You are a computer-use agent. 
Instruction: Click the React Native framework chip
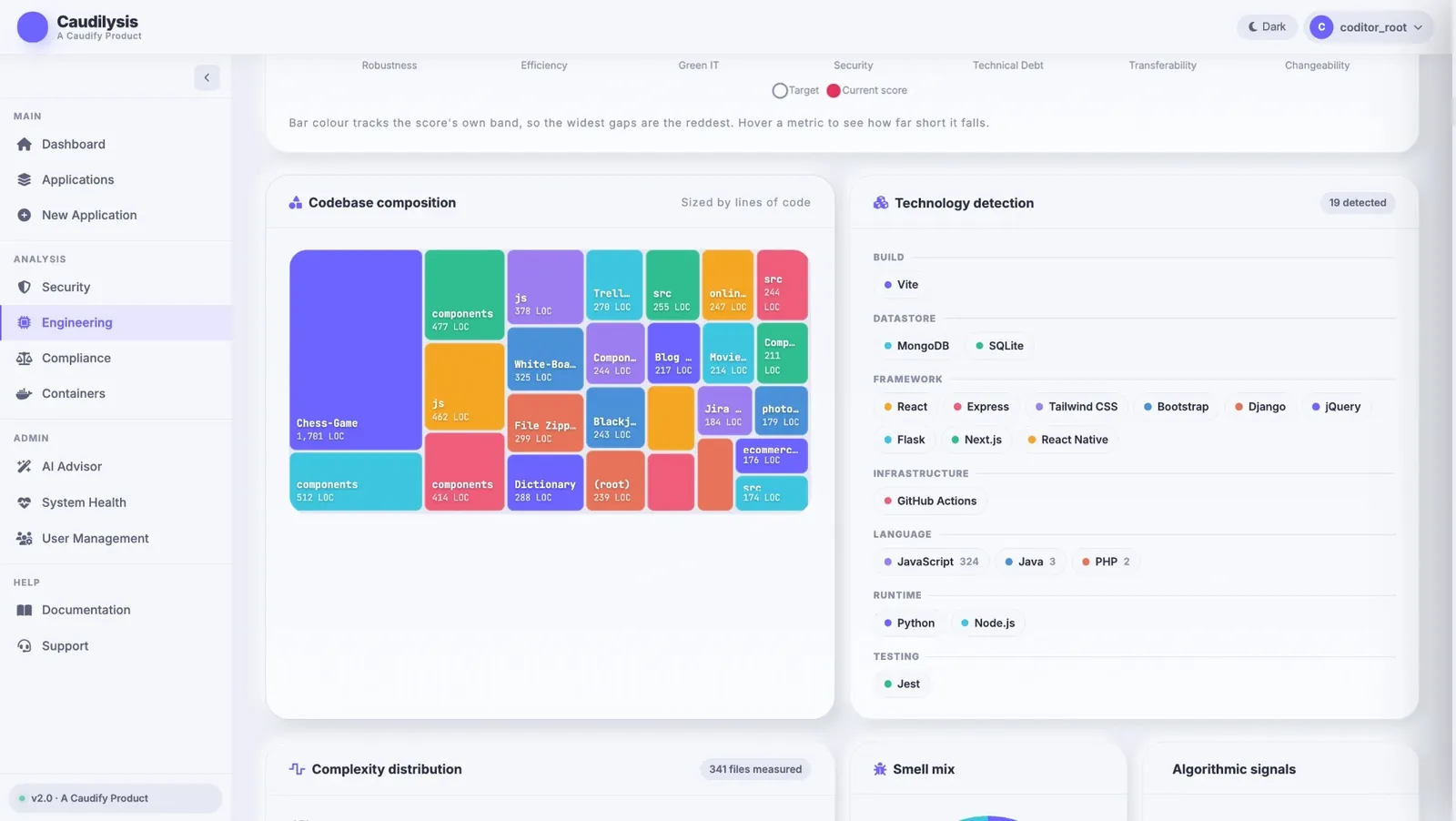click(1067, 440)
